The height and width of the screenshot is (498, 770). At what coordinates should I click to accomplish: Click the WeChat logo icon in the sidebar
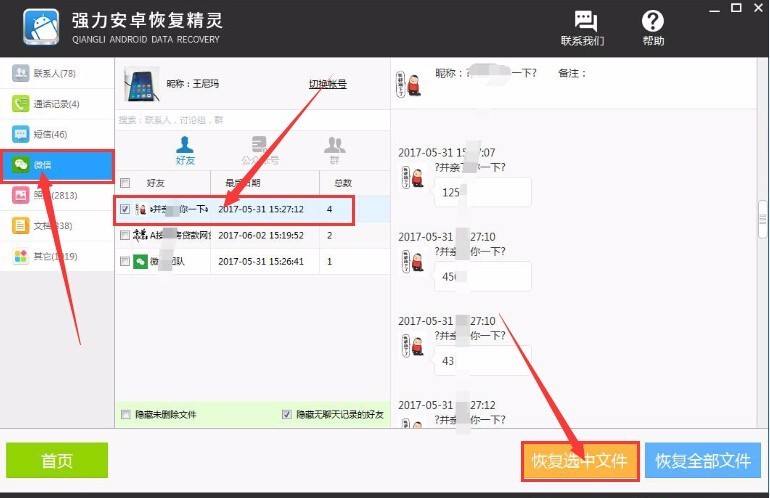[21, 165]
